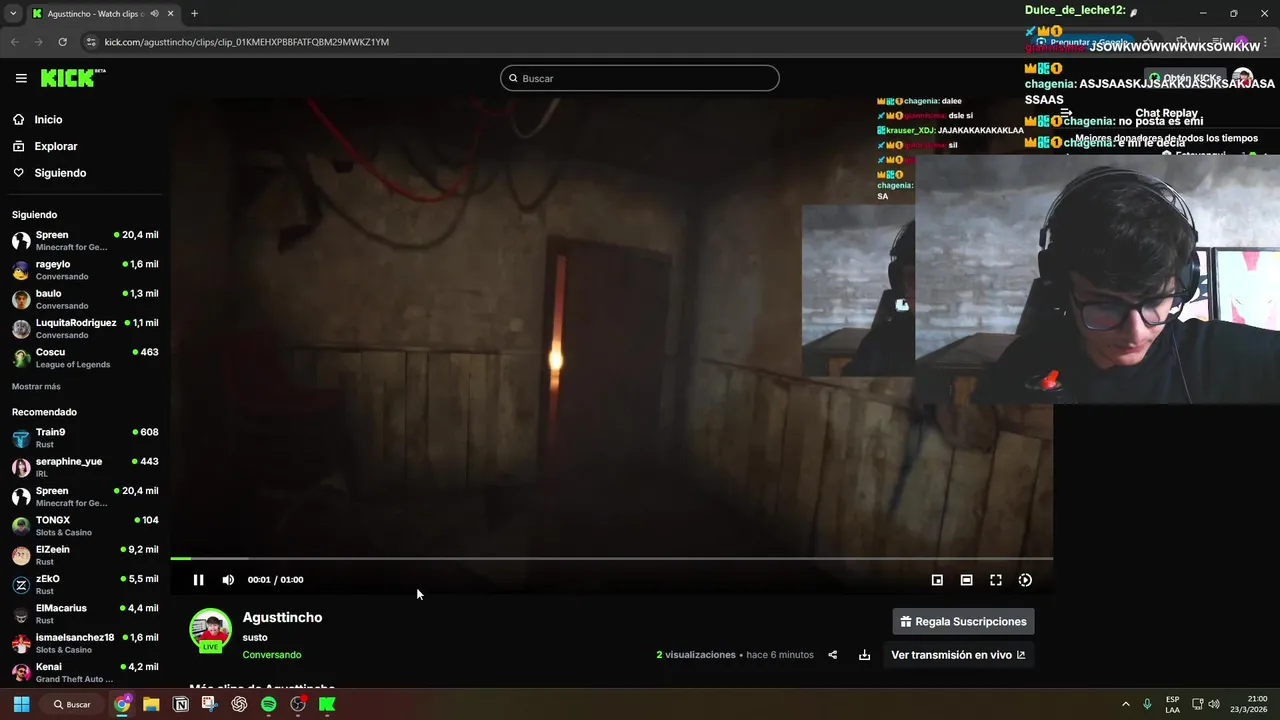Open the Siguiendo page link
1280x720 pixels.
click(60, 173)
